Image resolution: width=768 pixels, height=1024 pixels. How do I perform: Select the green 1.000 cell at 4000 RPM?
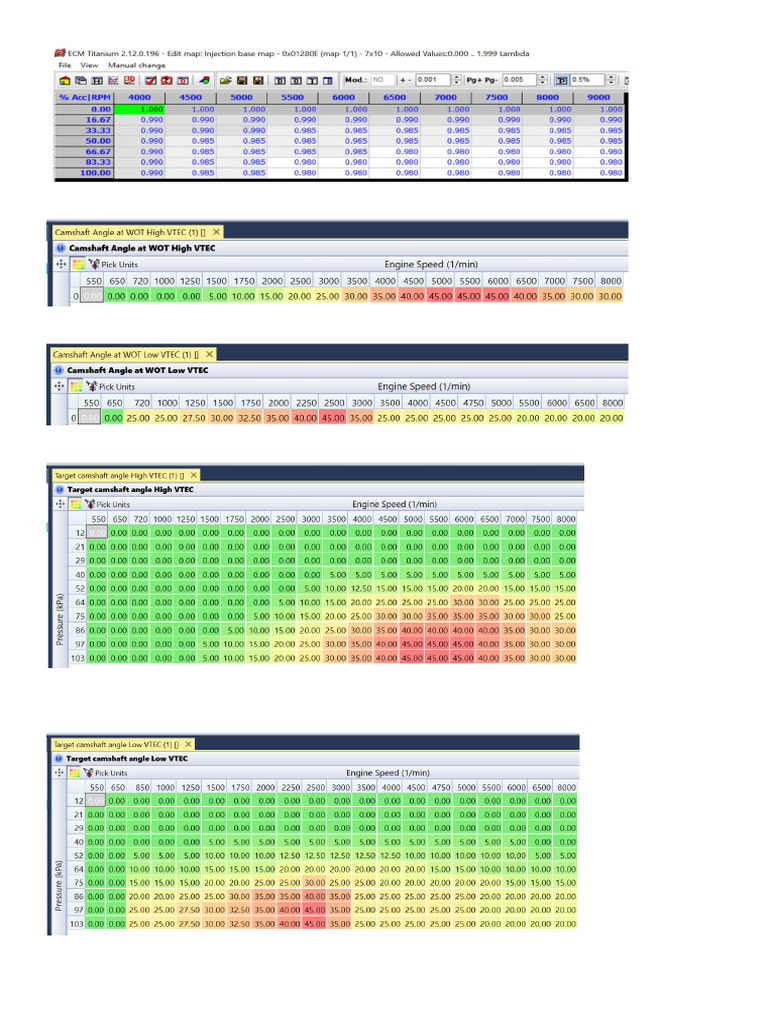[139, 109]
